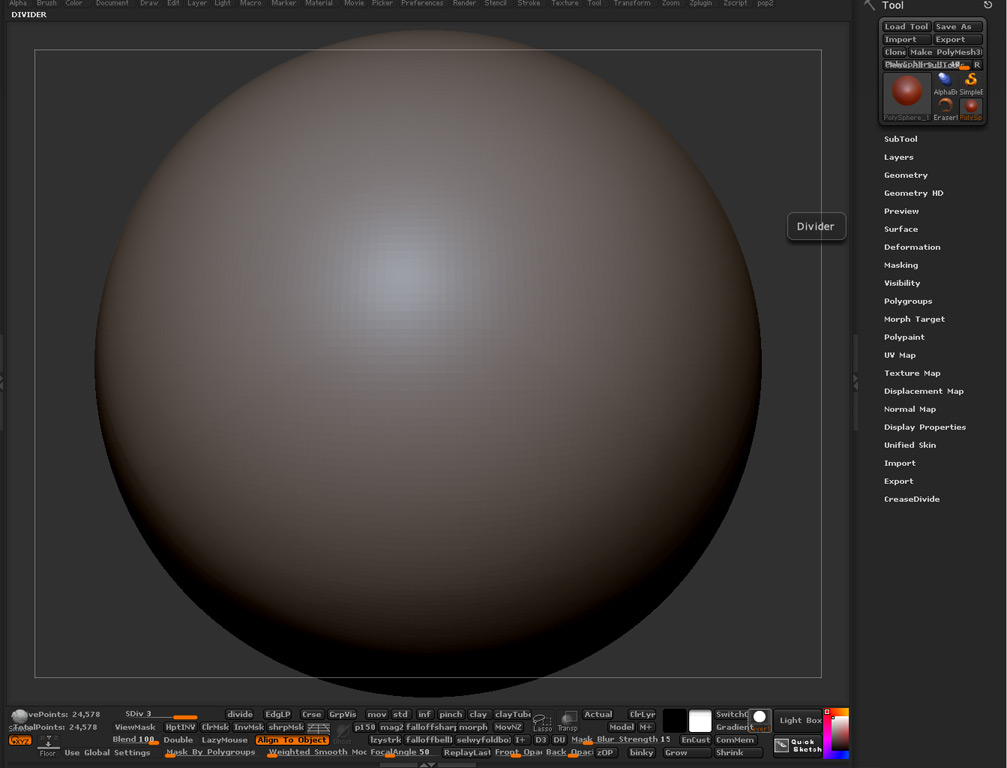Click the EdgLP button
This screenshot has width=1007, height=768.
pos(277,714)
